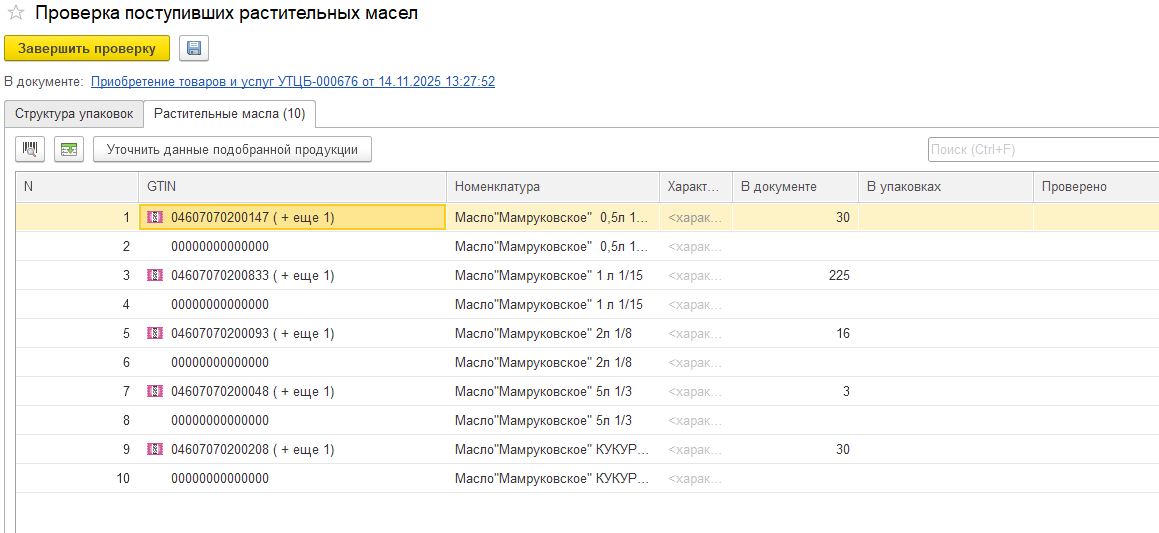Click GTIN marking icon in row 9

pos(155,449)
